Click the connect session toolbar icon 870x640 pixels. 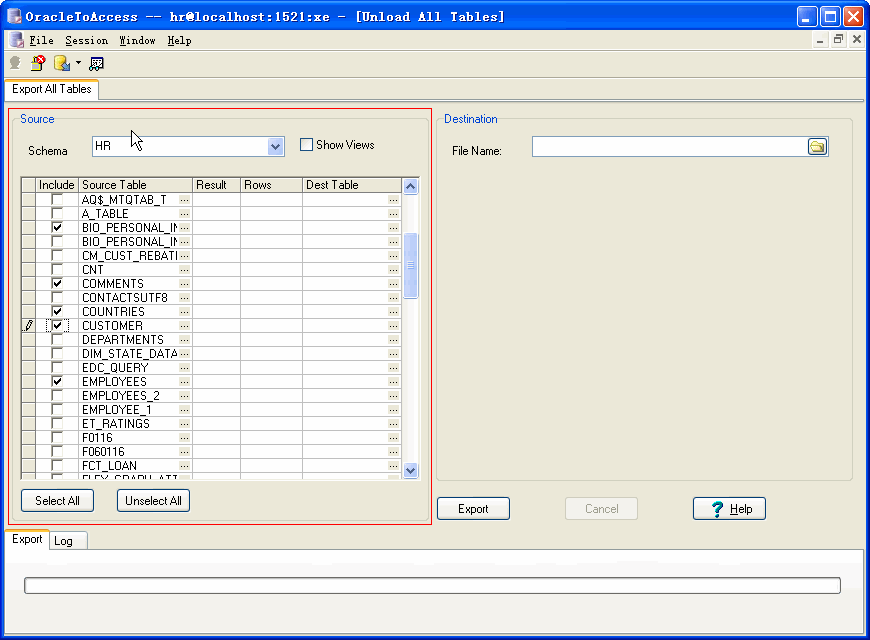tap(15, 63)
